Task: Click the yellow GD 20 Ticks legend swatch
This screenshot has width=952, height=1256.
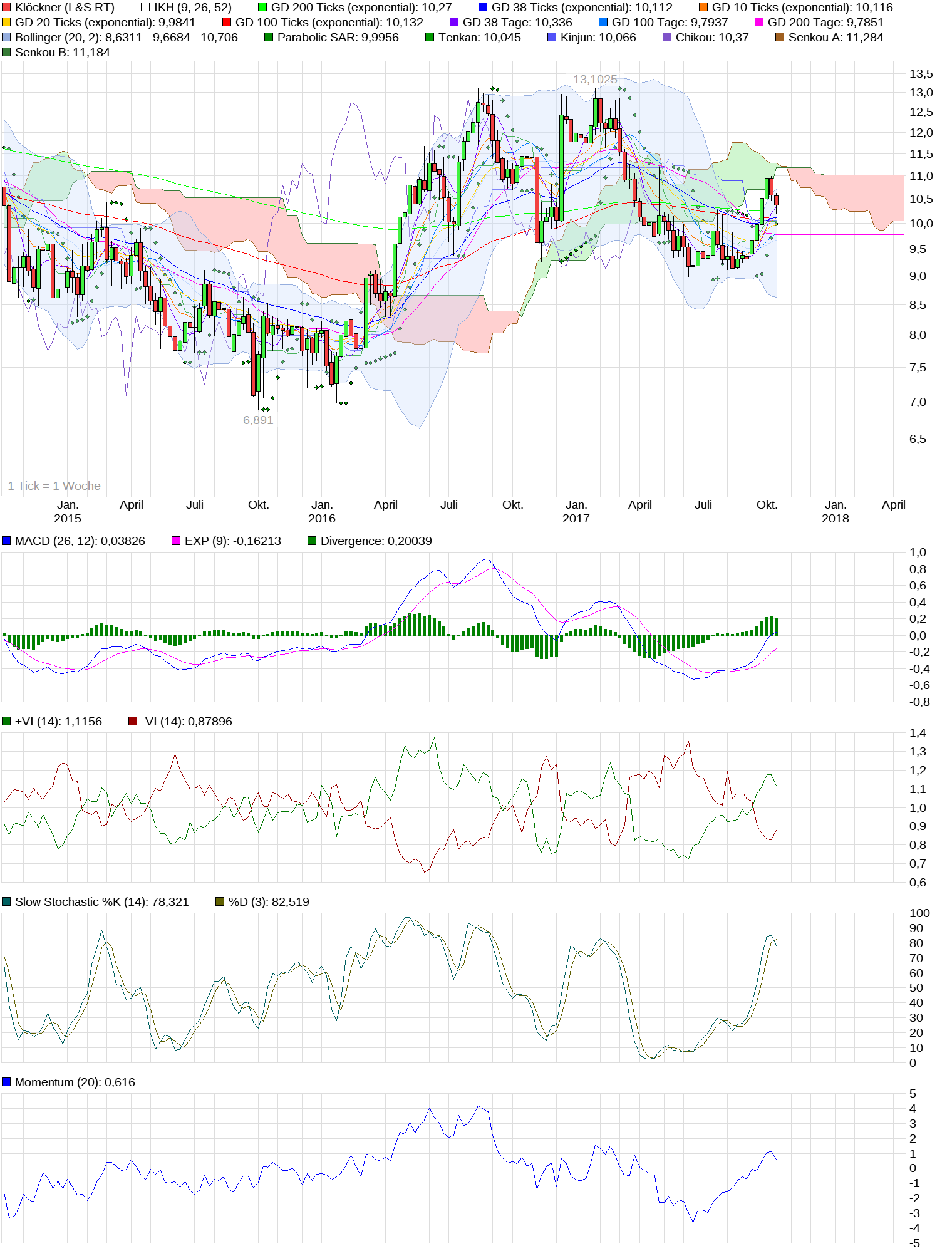Action: coord(6,23)
